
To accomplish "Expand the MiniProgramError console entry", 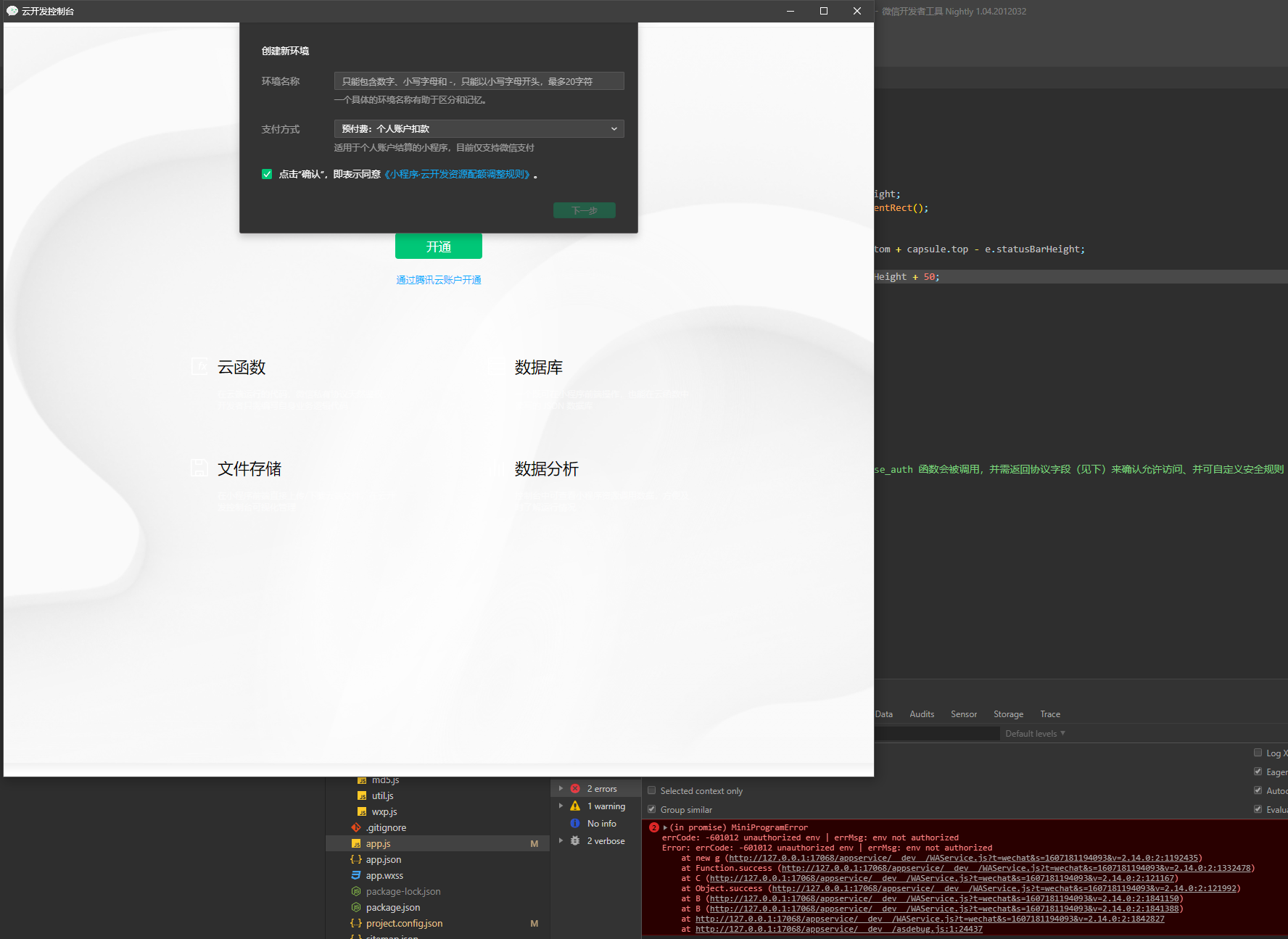I will (x=665, y=827).
